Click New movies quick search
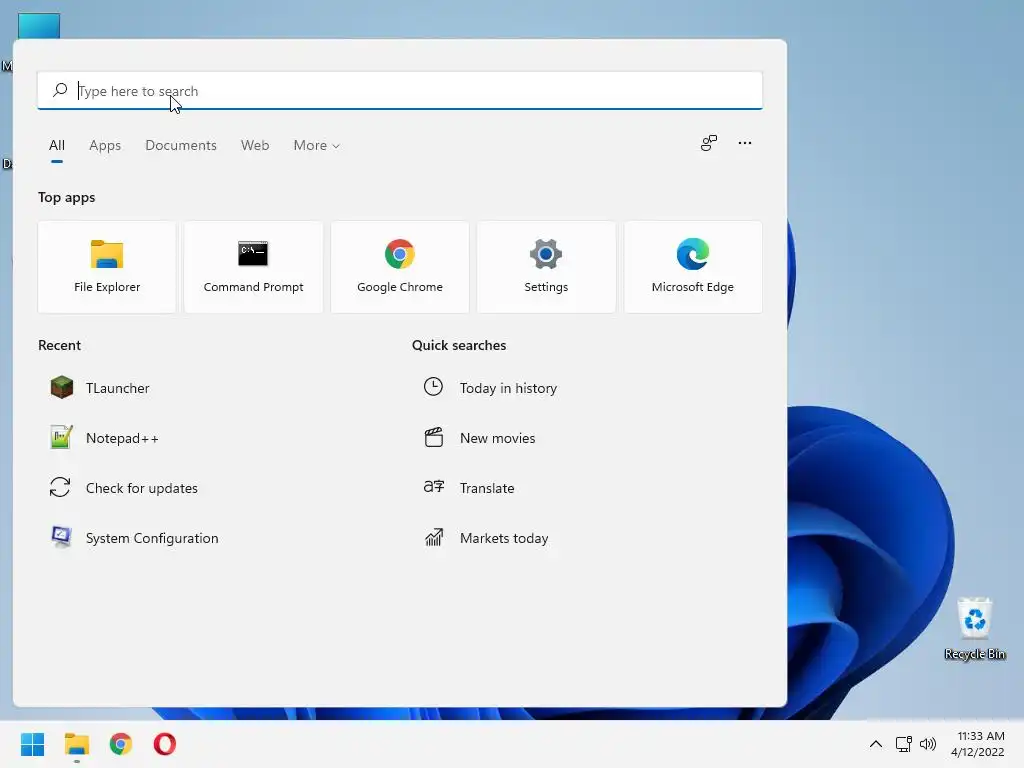 point(479,438)
